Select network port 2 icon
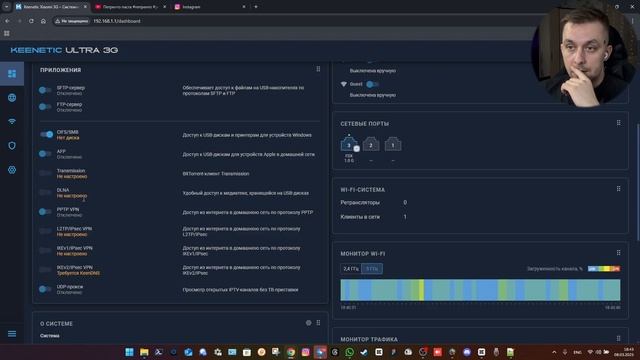The height and width of the screenshot is (360, 640). point(371,144)
